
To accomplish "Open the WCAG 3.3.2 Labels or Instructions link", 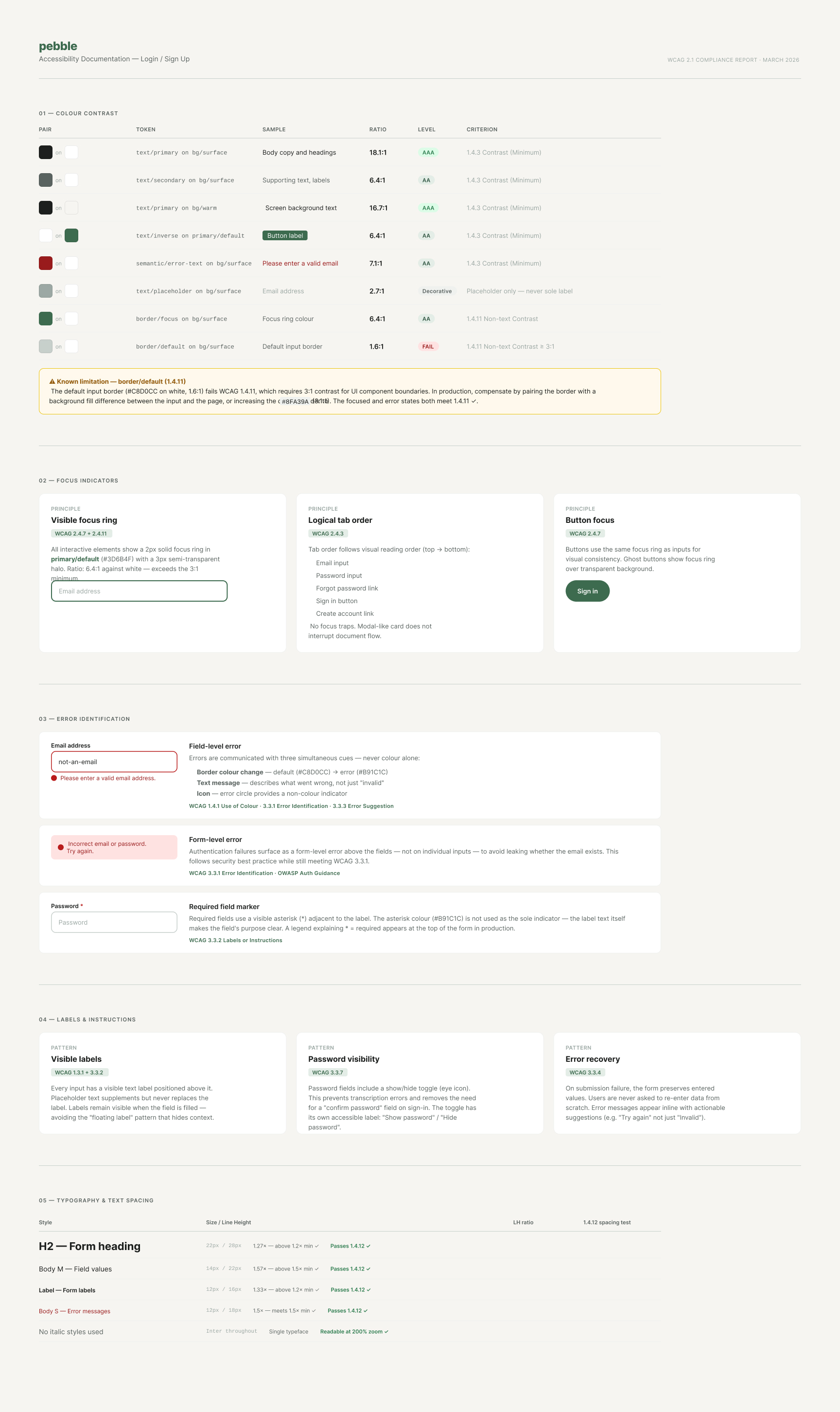I will pos(235,940).
